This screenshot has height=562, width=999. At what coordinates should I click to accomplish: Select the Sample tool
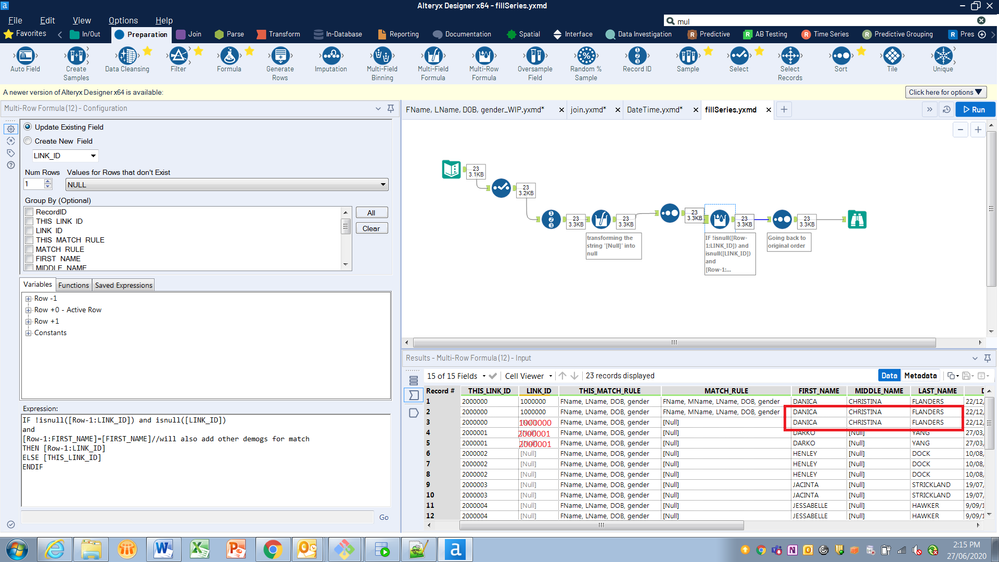click(x=687, y=60)
